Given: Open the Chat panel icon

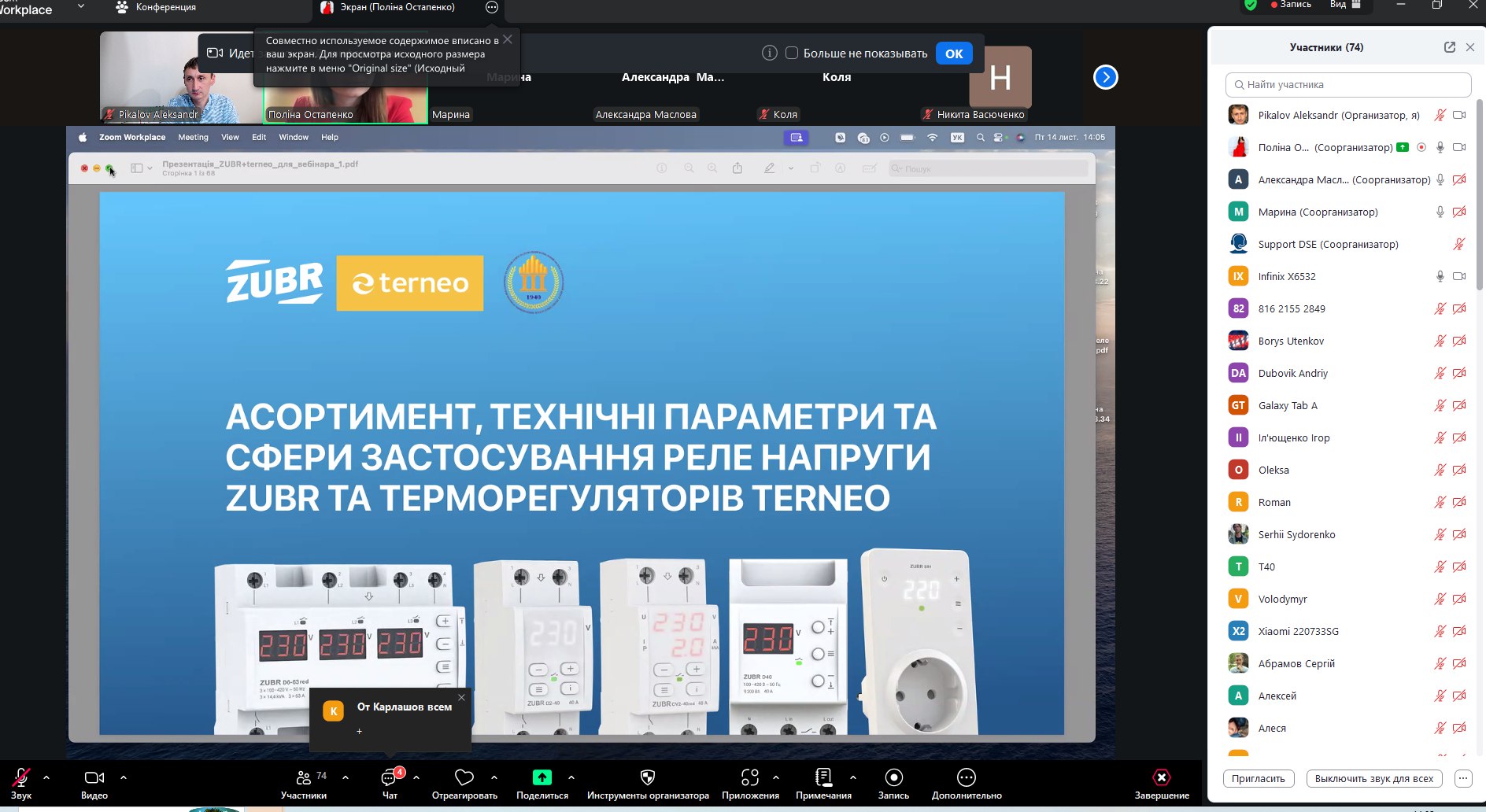Looking at the screenshot, I should pyautogui.click(x=389, y=778).
